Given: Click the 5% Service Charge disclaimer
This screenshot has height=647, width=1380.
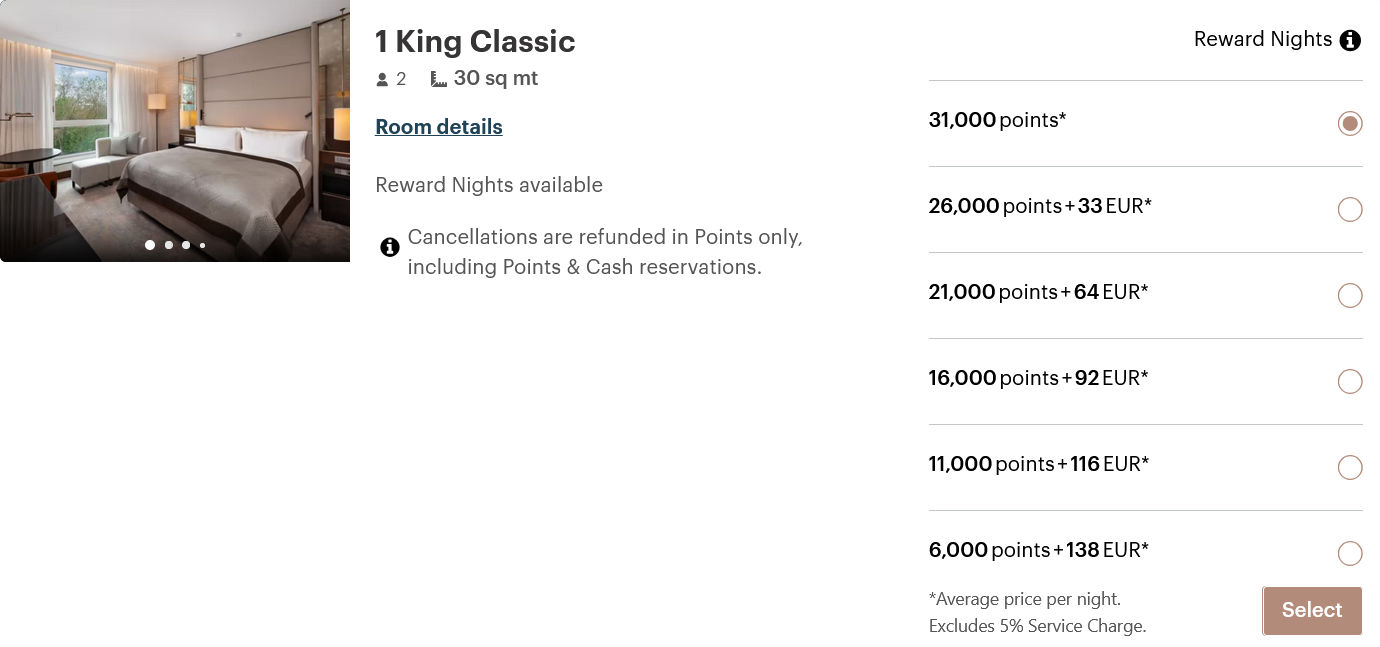Looking at the screenshot, I should (x=1037, y=626).
